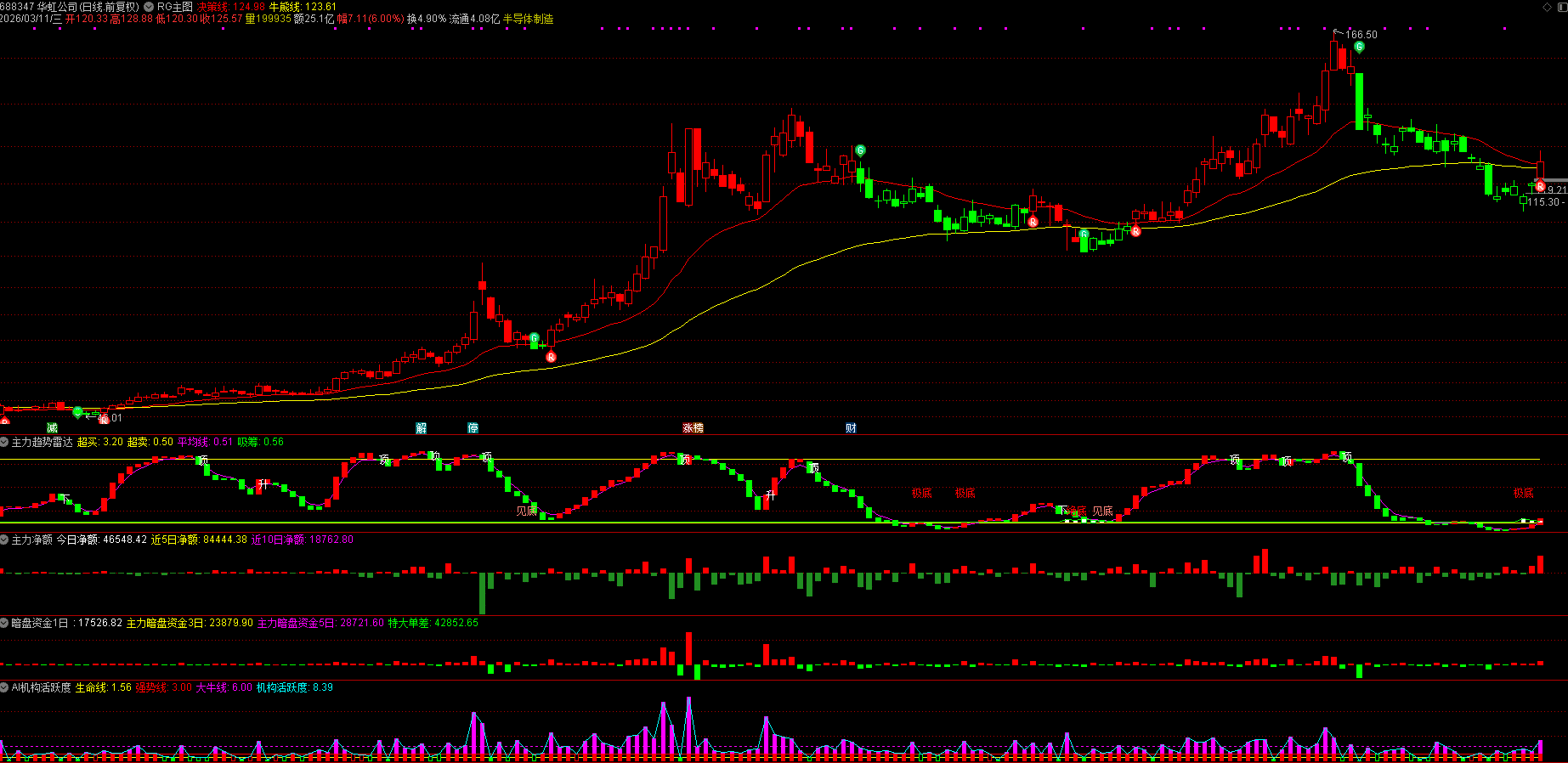Click the 减 event badge
1568x763 pixels.
[x=53, y=428]
